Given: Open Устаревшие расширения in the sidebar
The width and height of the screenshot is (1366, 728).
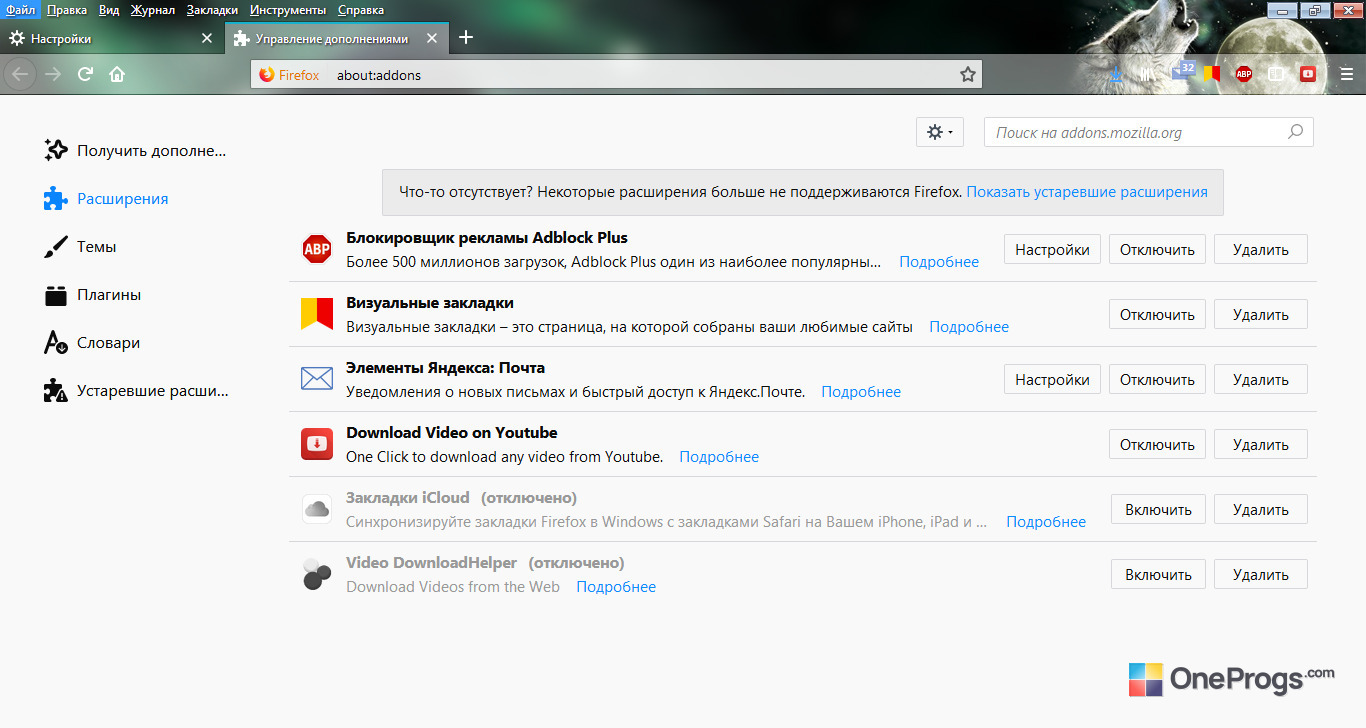Looking at the screenshot, I should coord(136,391).
